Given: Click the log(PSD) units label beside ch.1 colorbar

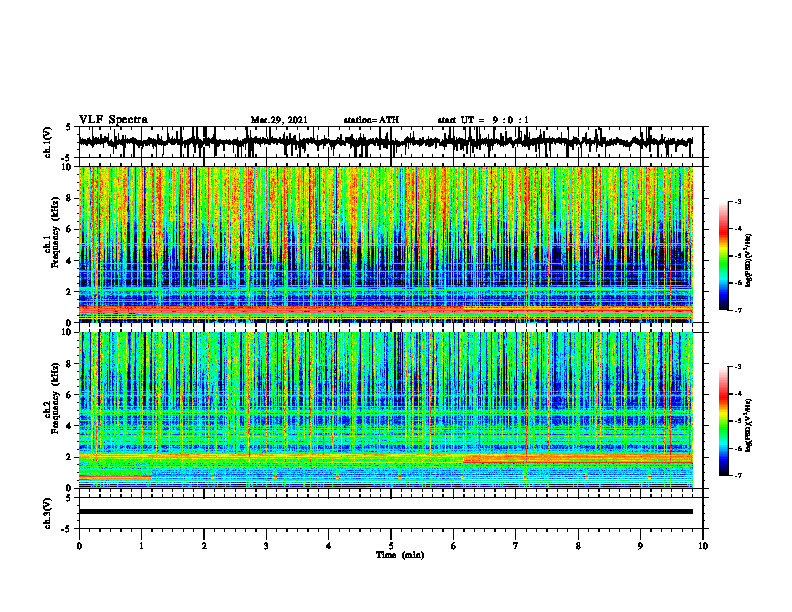Looking at the screenshot, I should tap(749, 261).
